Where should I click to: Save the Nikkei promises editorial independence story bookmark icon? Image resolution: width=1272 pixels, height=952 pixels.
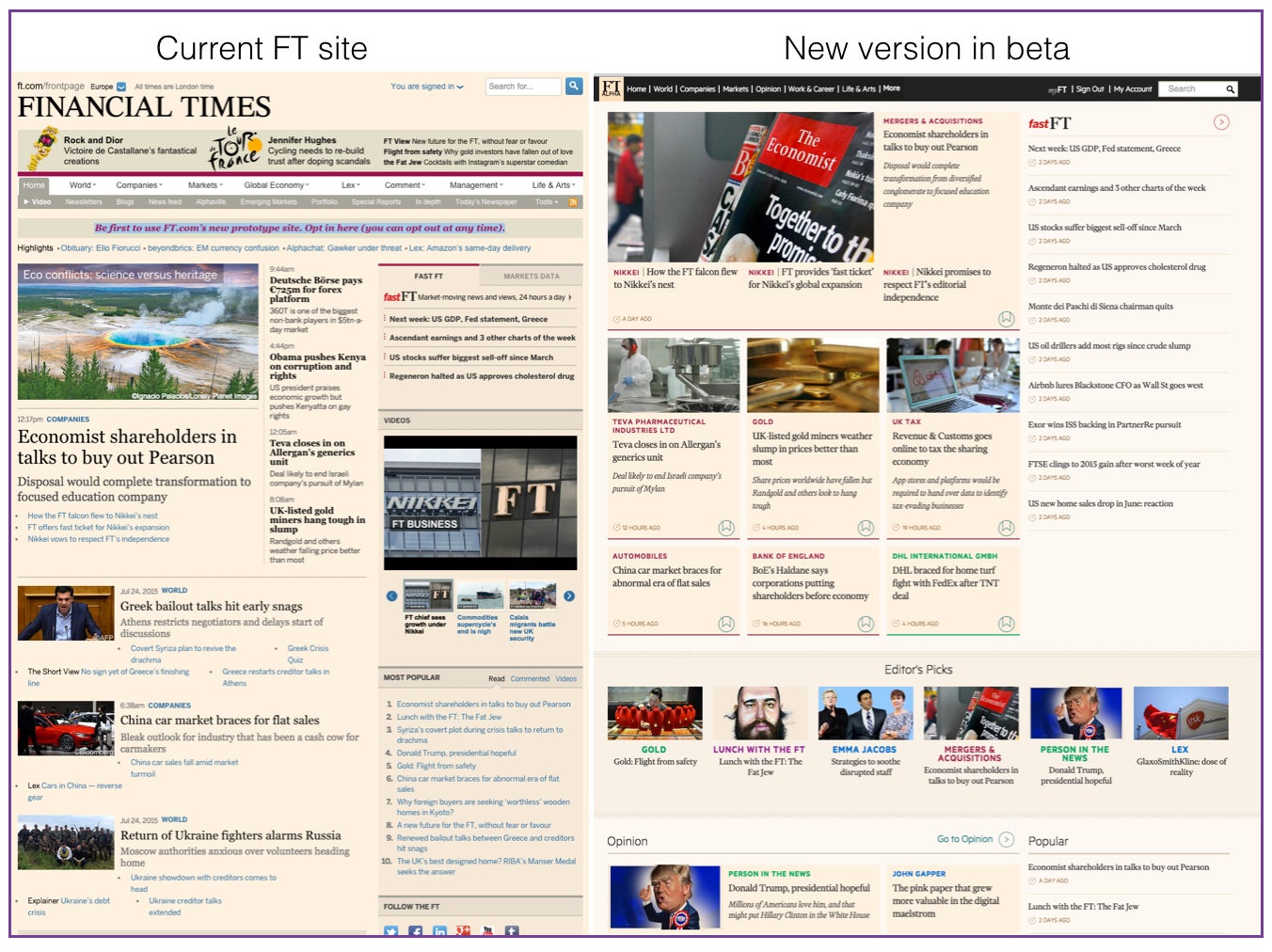click(1006, 319)
